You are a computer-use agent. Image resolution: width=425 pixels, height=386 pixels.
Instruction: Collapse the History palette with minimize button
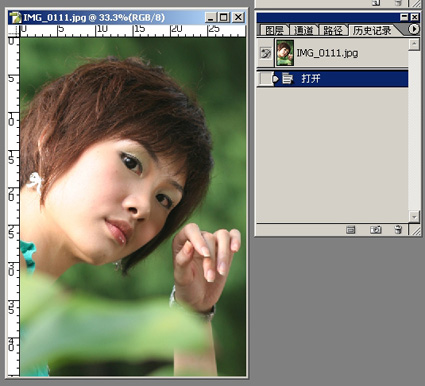point(404,17)
